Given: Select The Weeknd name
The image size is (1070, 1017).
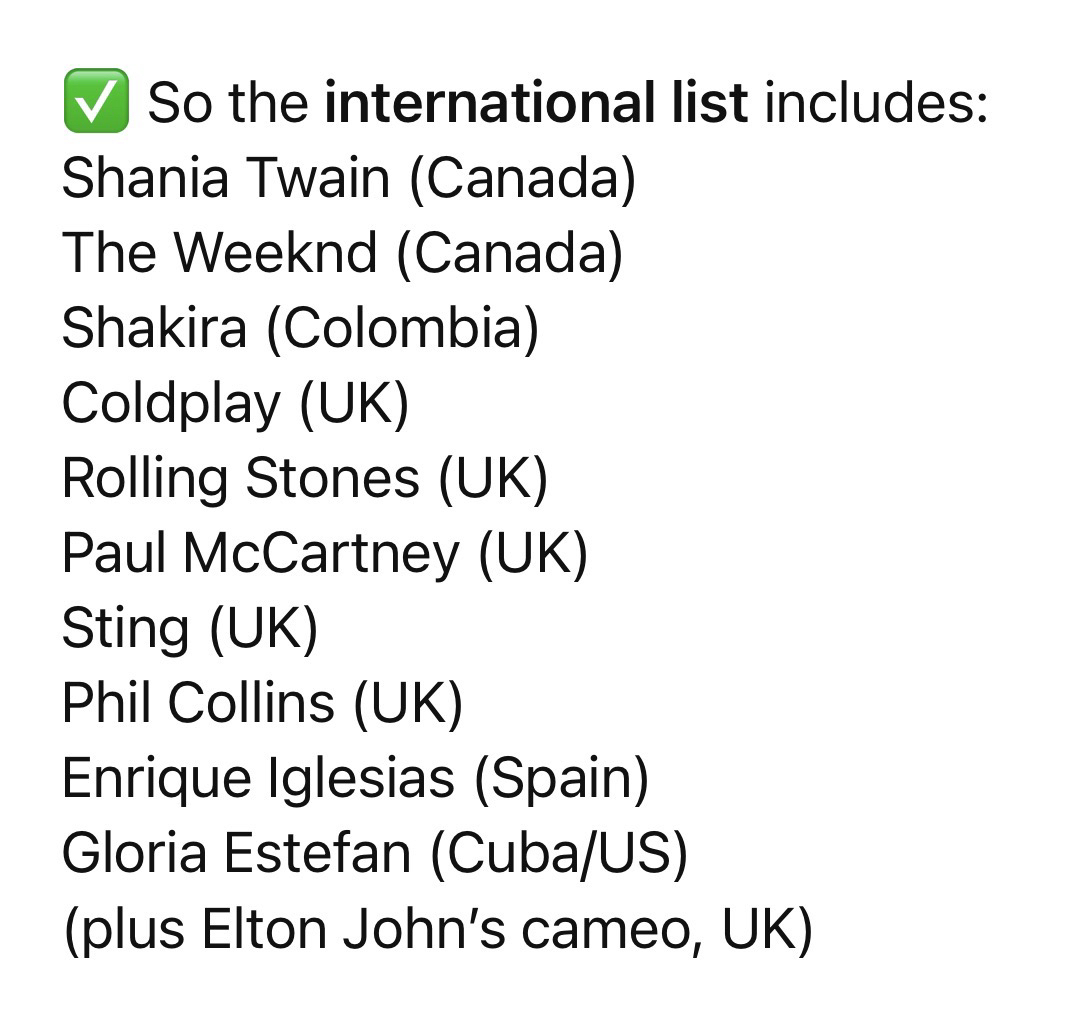Looking at the screenshot, I should click(x=219, y=253).
